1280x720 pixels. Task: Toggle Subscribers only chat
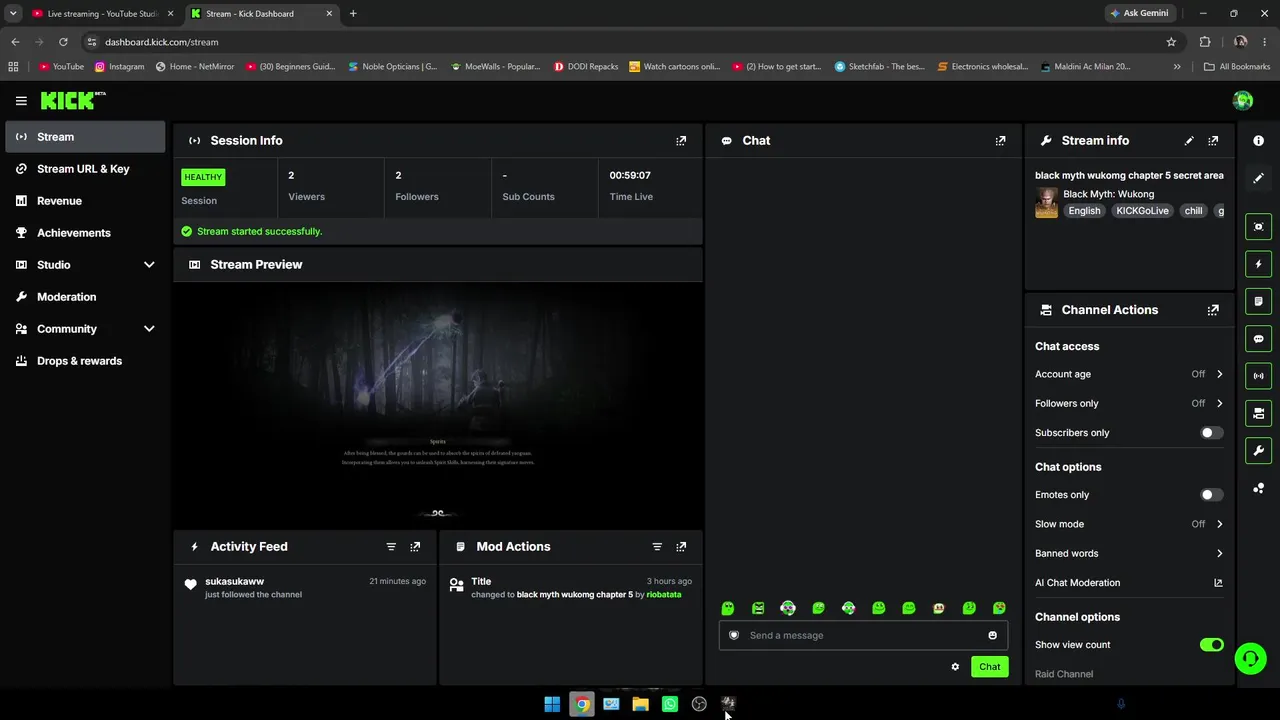coord(1211,433)
